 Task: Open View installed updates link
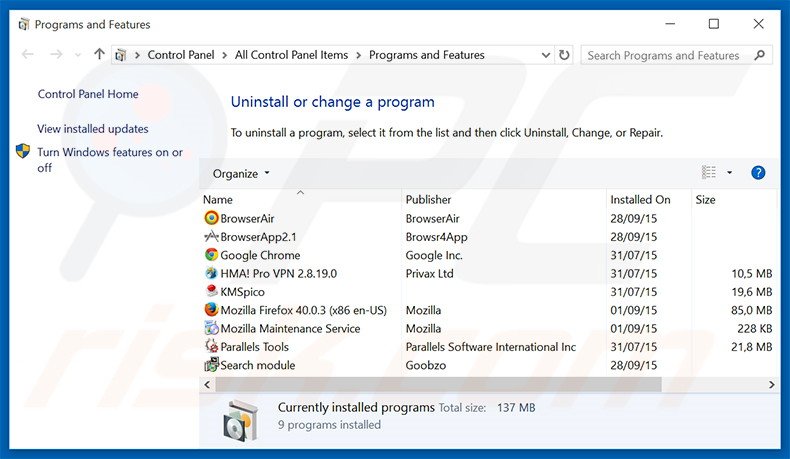pos(93,128)
